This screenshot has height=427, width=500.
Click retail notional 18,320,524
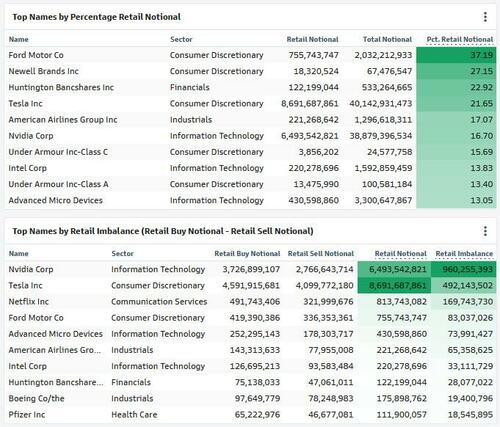tap(316, 71)
